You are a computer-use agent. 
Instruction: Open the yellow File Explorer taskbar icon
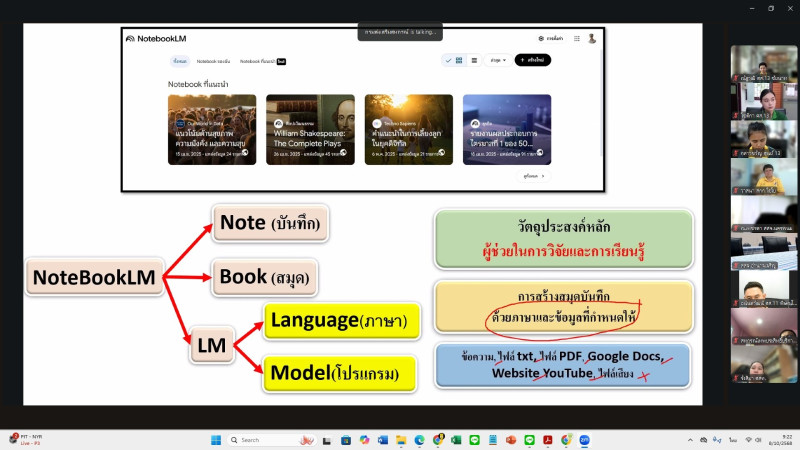click(x=401, y=440)
